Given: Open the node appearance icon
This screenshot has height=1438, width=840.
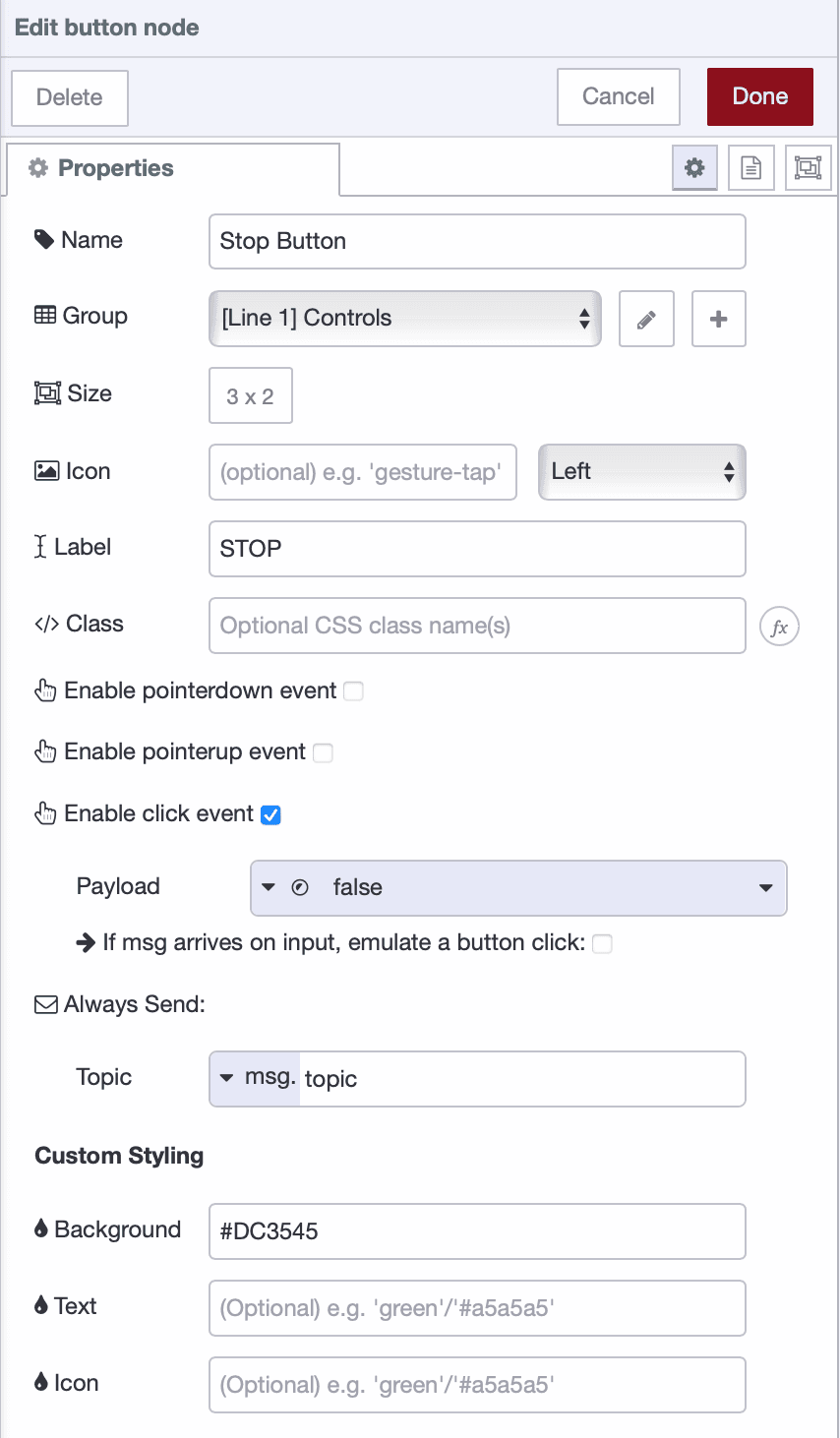Looking at the screenshot, I should 808,167.
